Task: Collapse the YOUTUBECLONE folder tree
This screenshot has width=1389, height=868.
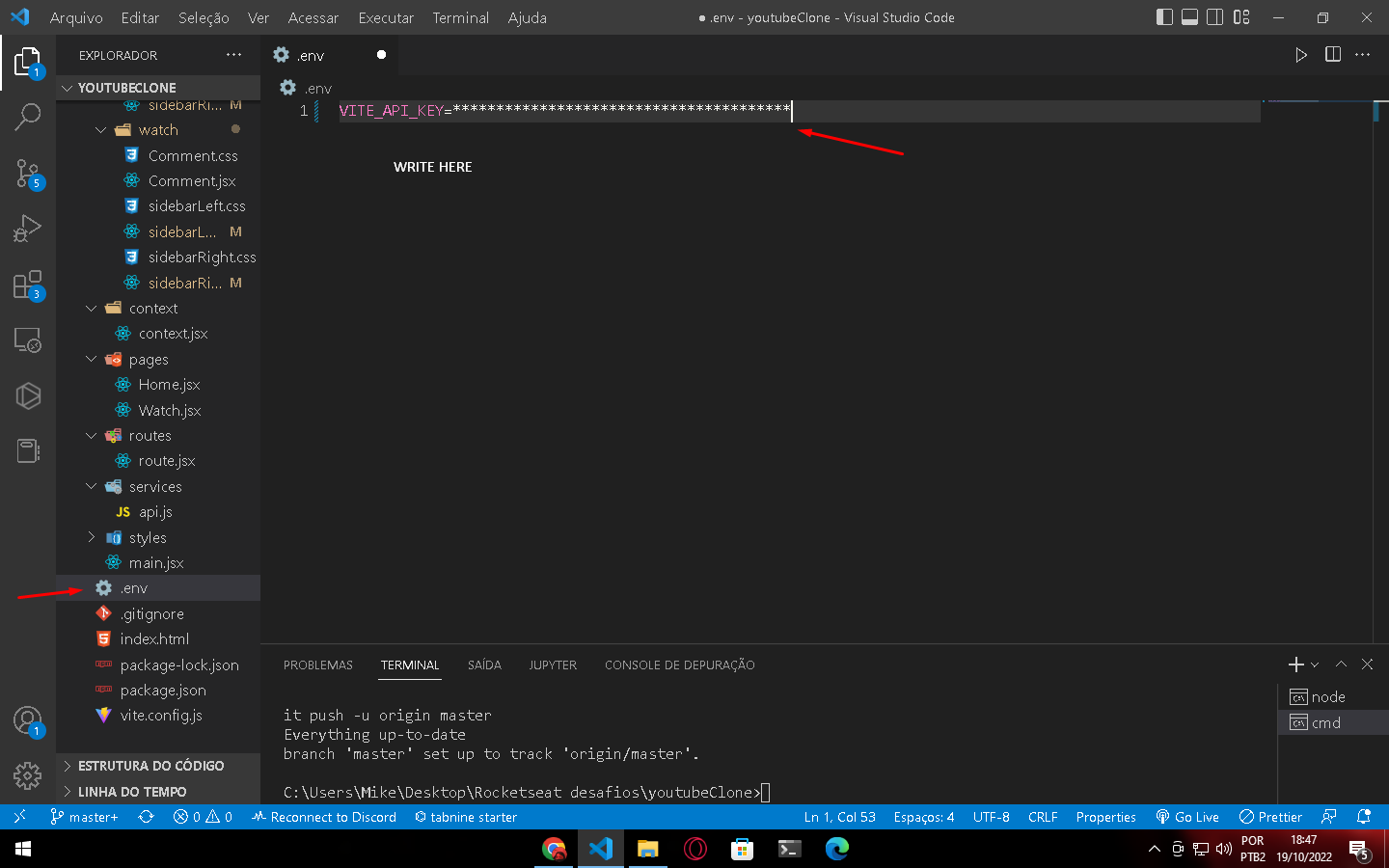Action: 67,87
